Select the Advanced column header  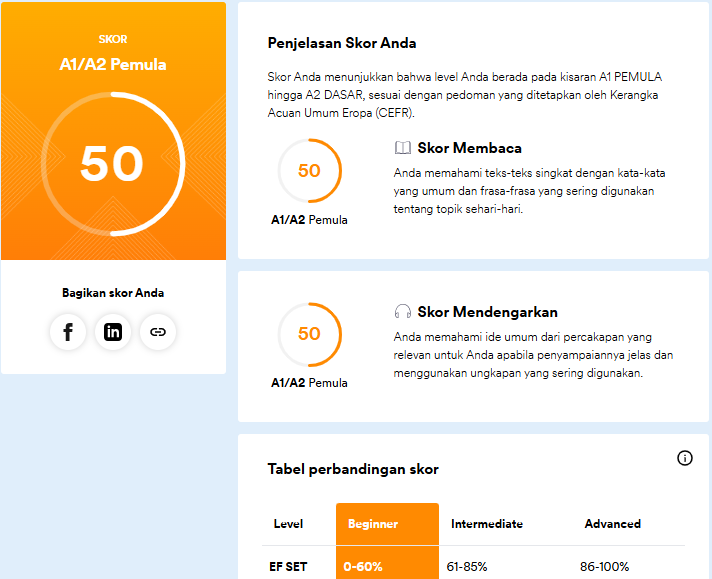pyautogui.click(x=612, y=524)
